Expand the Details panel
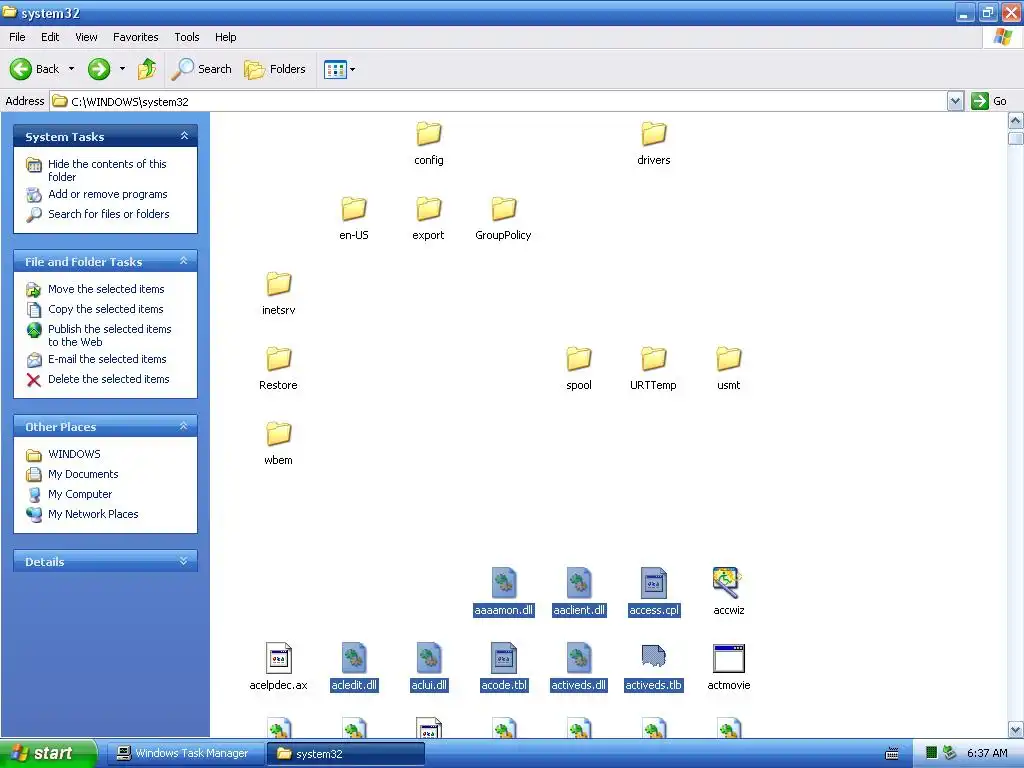Image resolution: width=1024 pixels, height=768 pixels. [184, 561]
